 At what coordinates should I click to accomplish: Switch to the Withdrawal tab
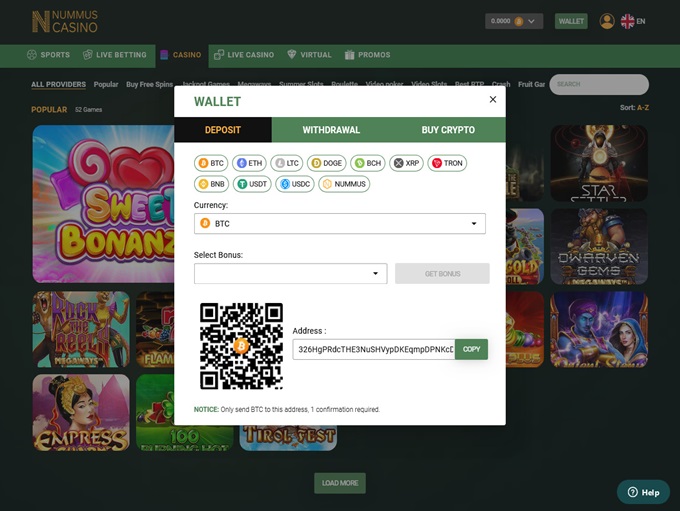click(331, 130)
